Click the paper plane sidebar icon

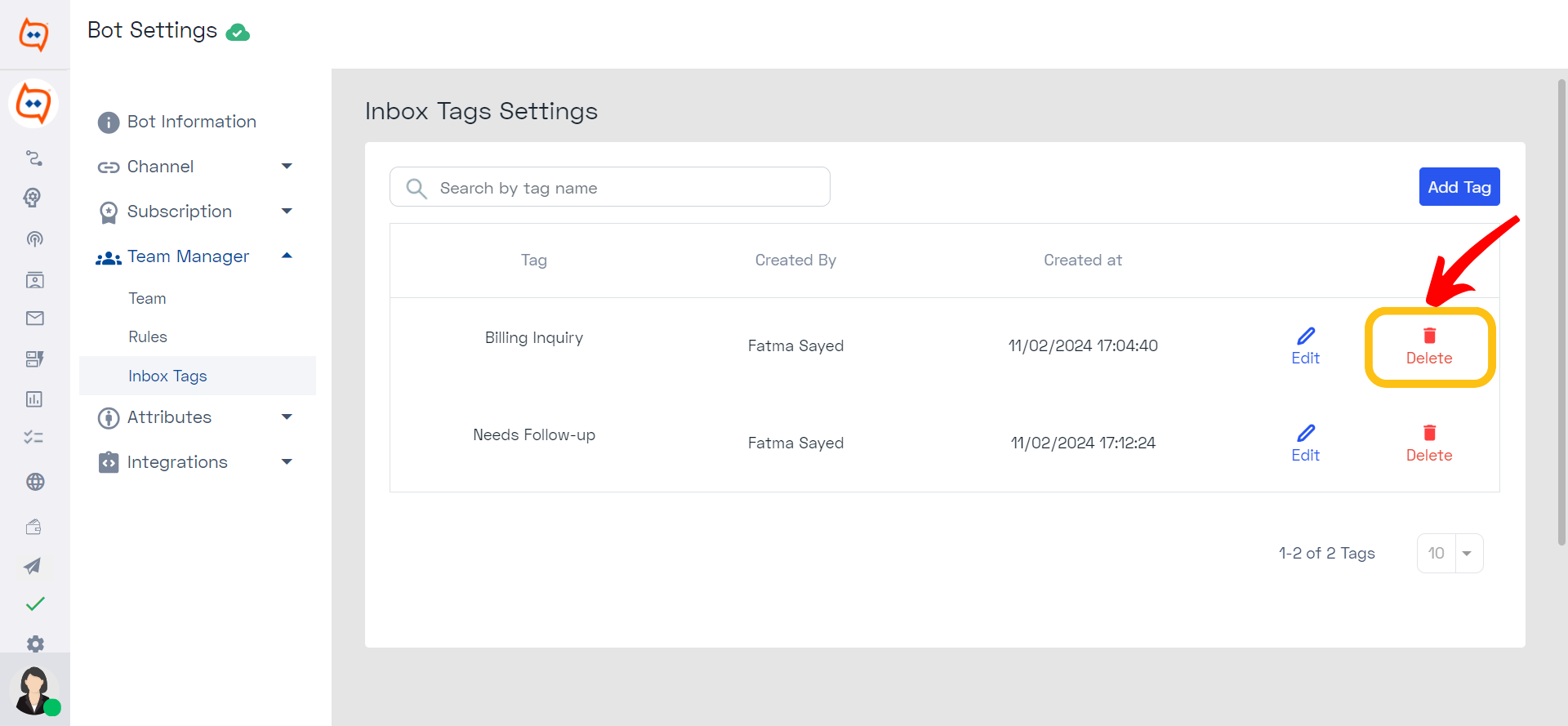pos(33,566)
